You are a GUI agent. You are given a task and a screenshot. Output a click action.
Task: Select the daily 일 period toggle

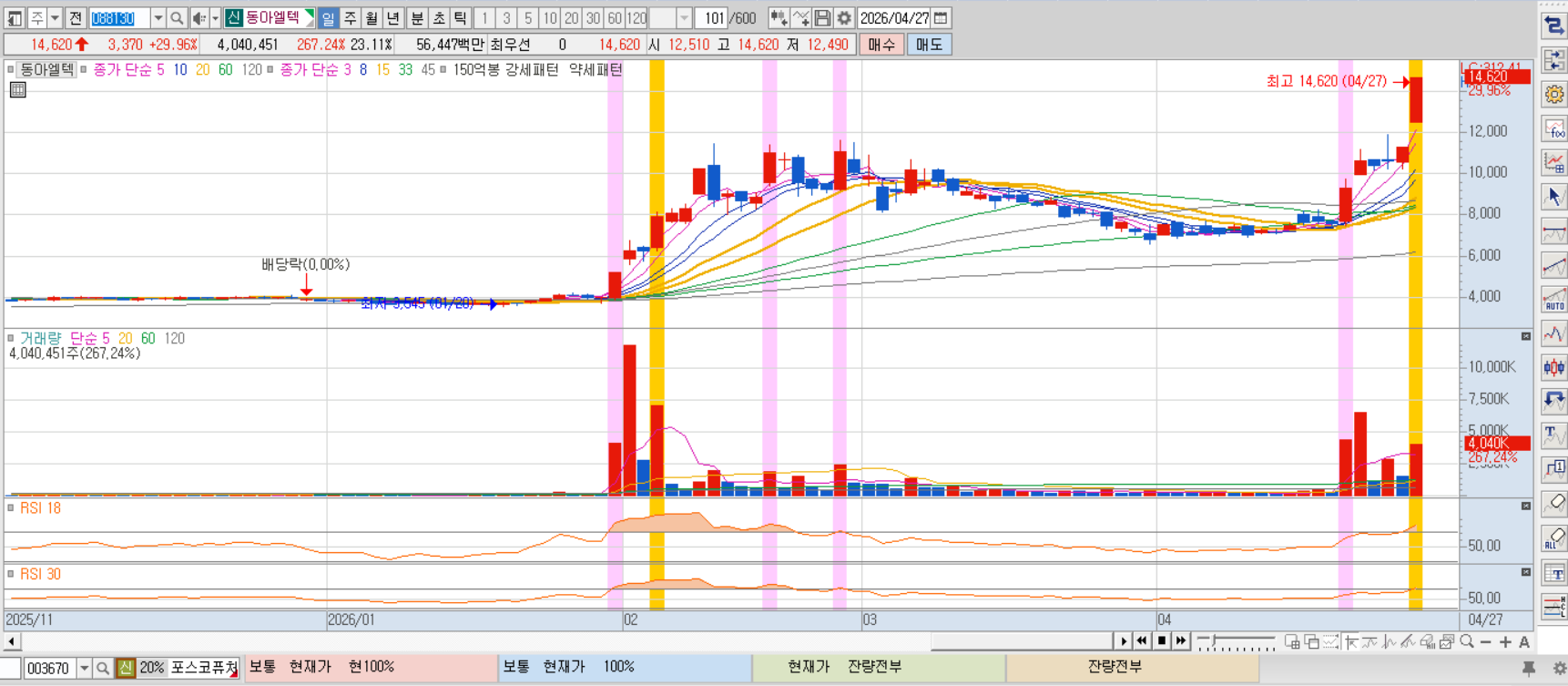point(328,18)
